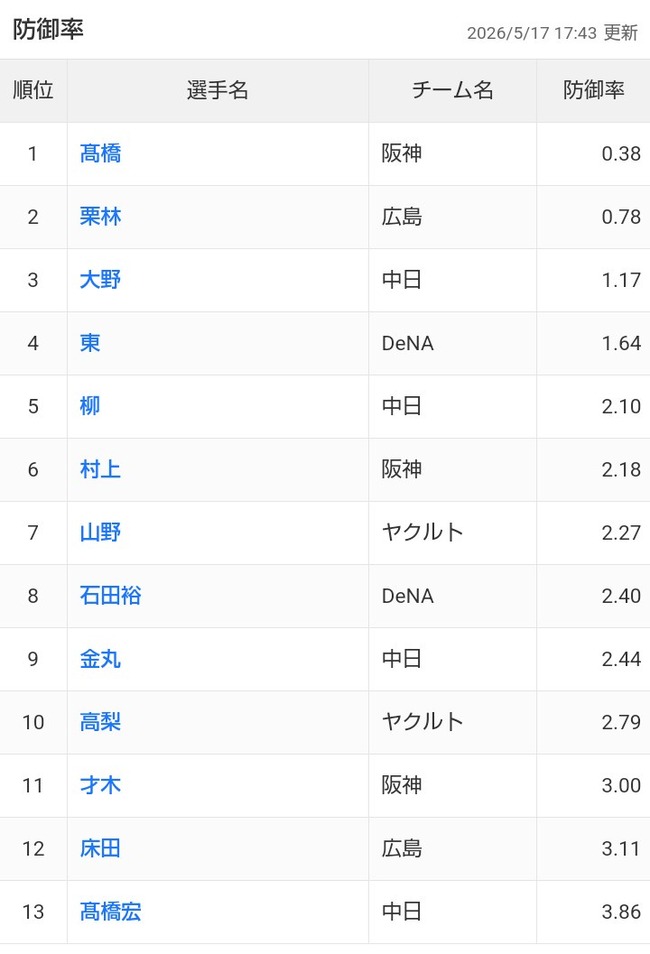Open player link 髙橋 ranked first
650x954 pixels.
(x=100, y=153)
